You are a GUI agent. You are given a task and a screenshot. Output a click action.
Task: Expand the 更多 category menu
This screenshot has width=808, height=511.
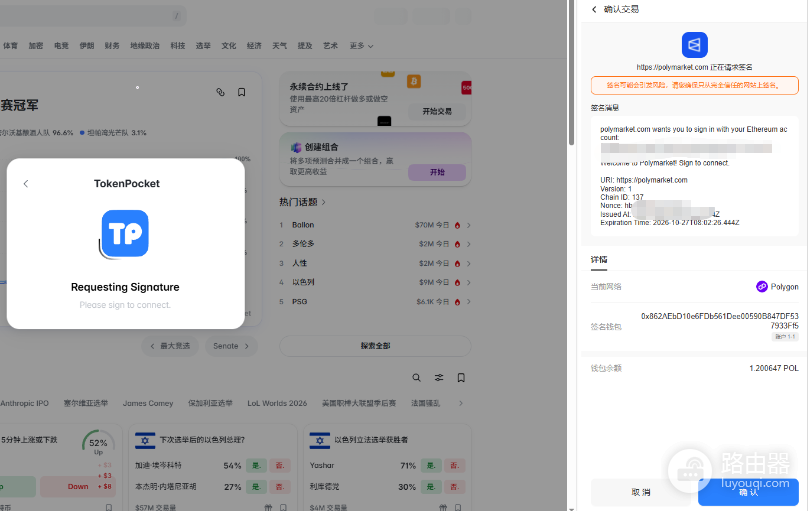point(361,45)
